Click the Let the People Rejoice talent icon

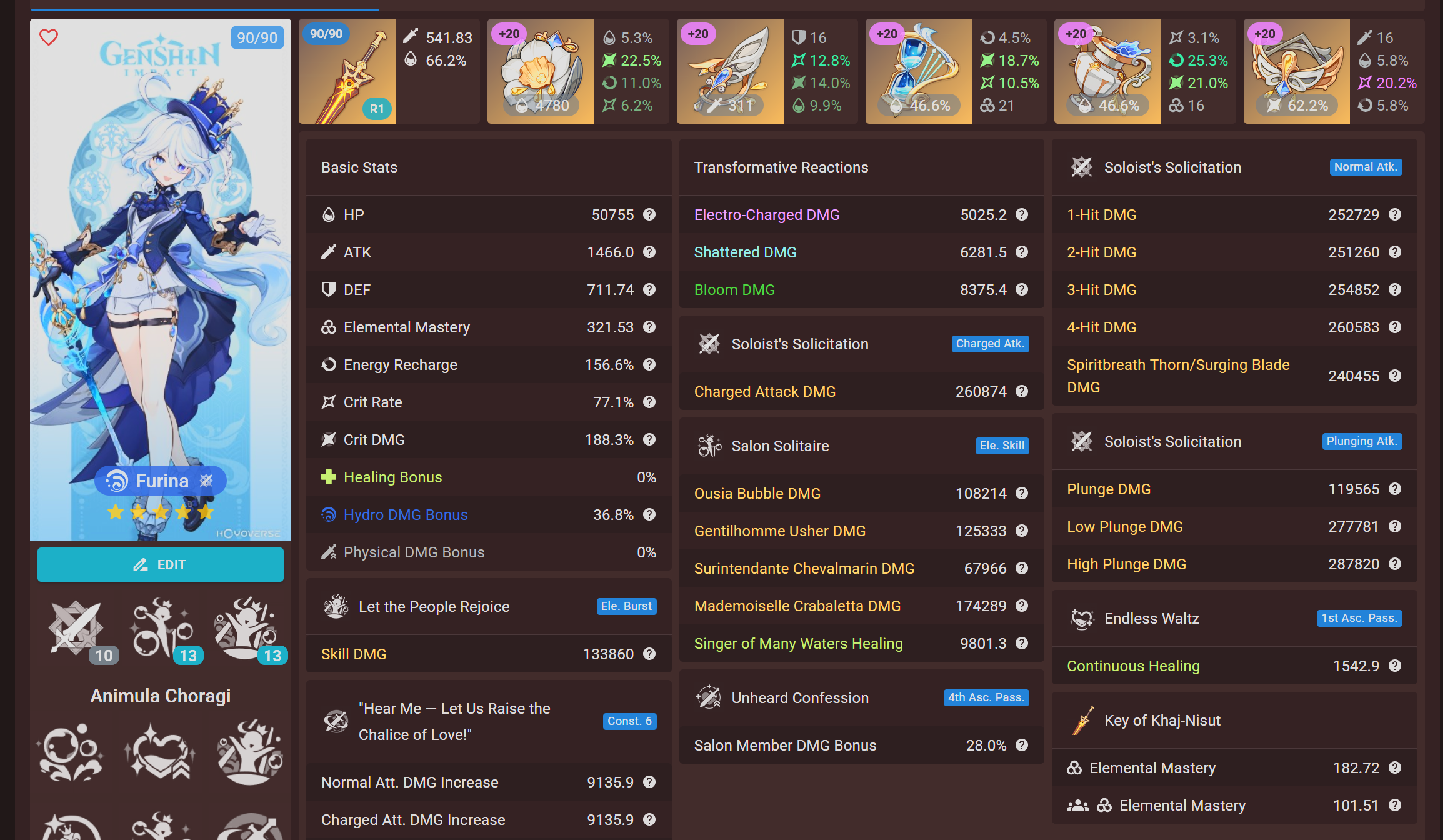336,606
